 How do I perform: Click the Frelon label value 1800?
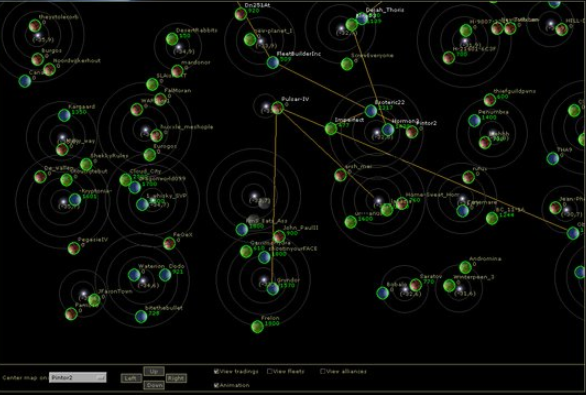272,324
